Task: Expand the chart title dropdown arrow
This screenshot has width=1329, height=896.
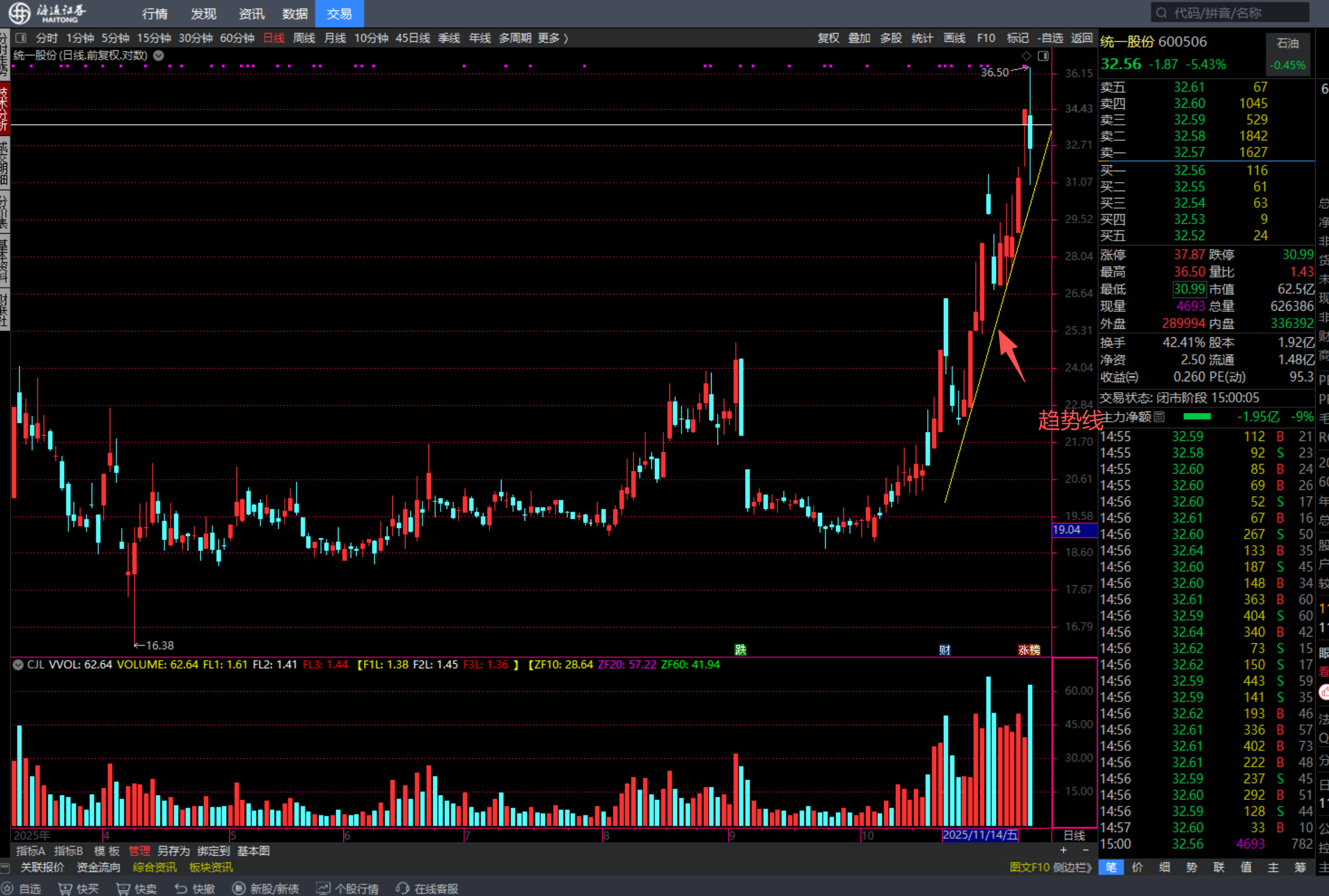Action: click(x=159, y=56)
